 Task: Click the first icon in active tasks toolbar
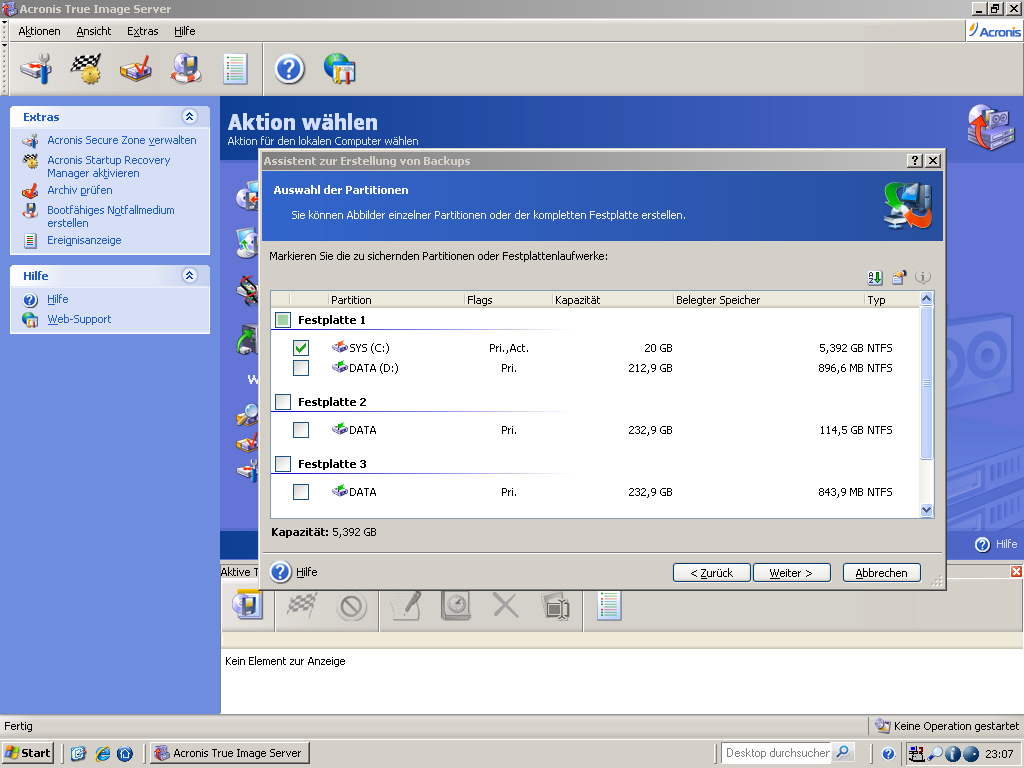[248, 606]
